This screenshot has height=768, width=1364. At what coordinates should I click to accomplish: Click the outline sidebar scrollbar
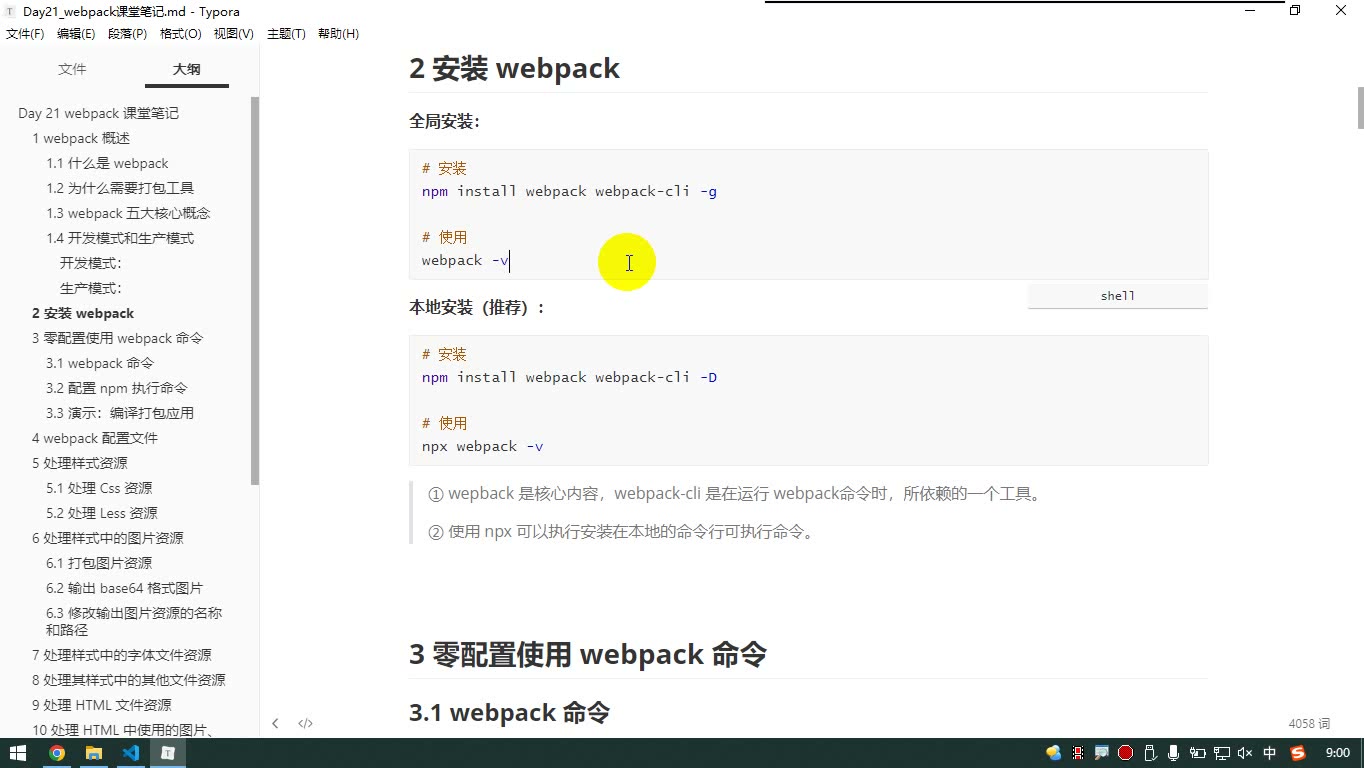(255, 290)
